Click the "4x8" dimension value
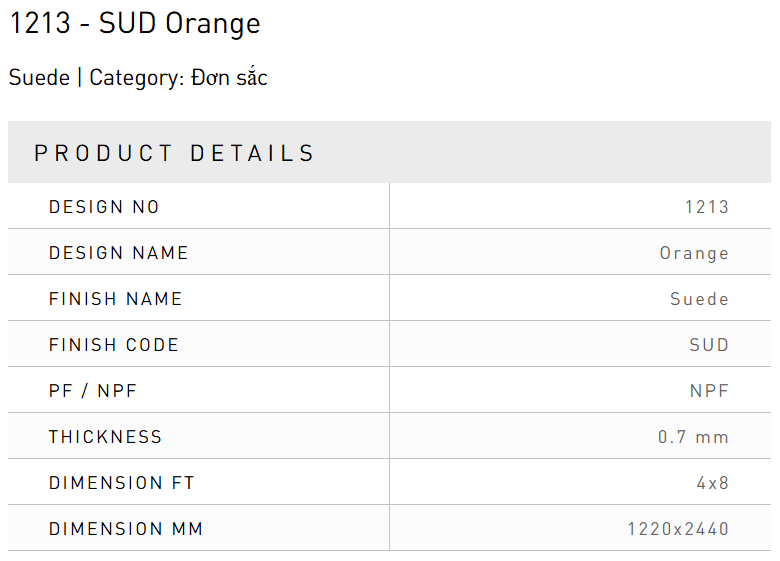The image size is (780, 561). click(x=713, y=483)
